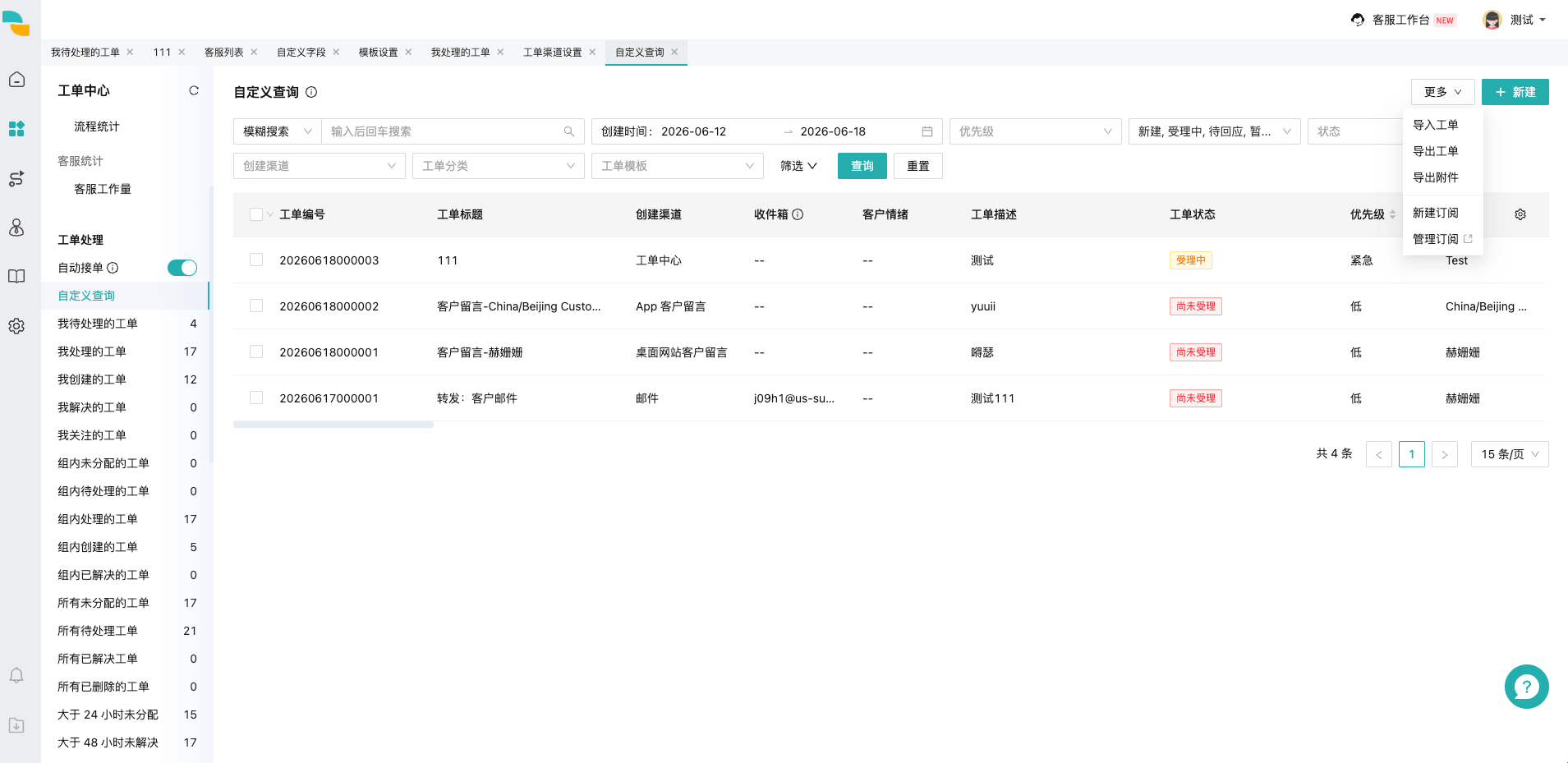Open the 工单模板 dropdown
This screenshot has height=763, width=1568.
(x=678, y=166)
